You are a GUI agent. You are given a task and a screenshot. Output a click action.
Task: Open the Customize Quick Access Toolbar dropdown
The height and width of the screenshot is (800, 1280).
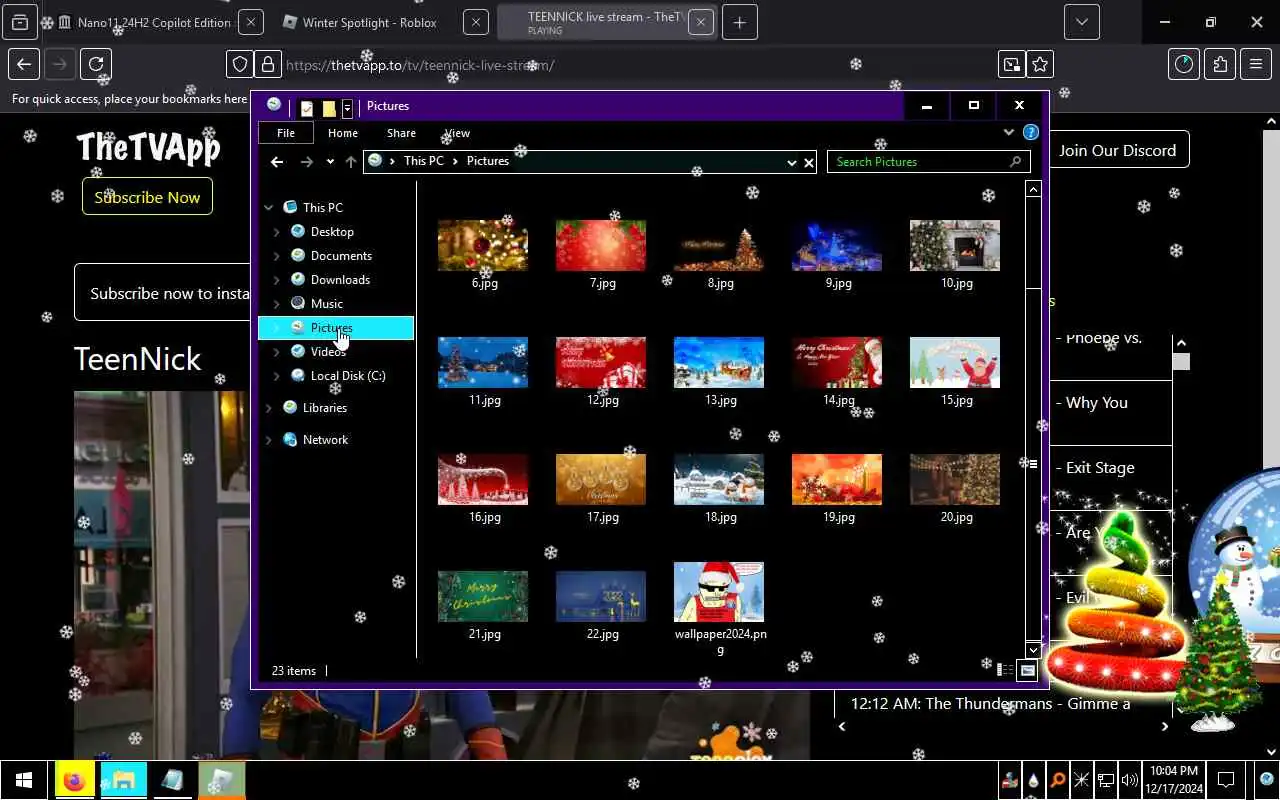click(x=347, y=108)
